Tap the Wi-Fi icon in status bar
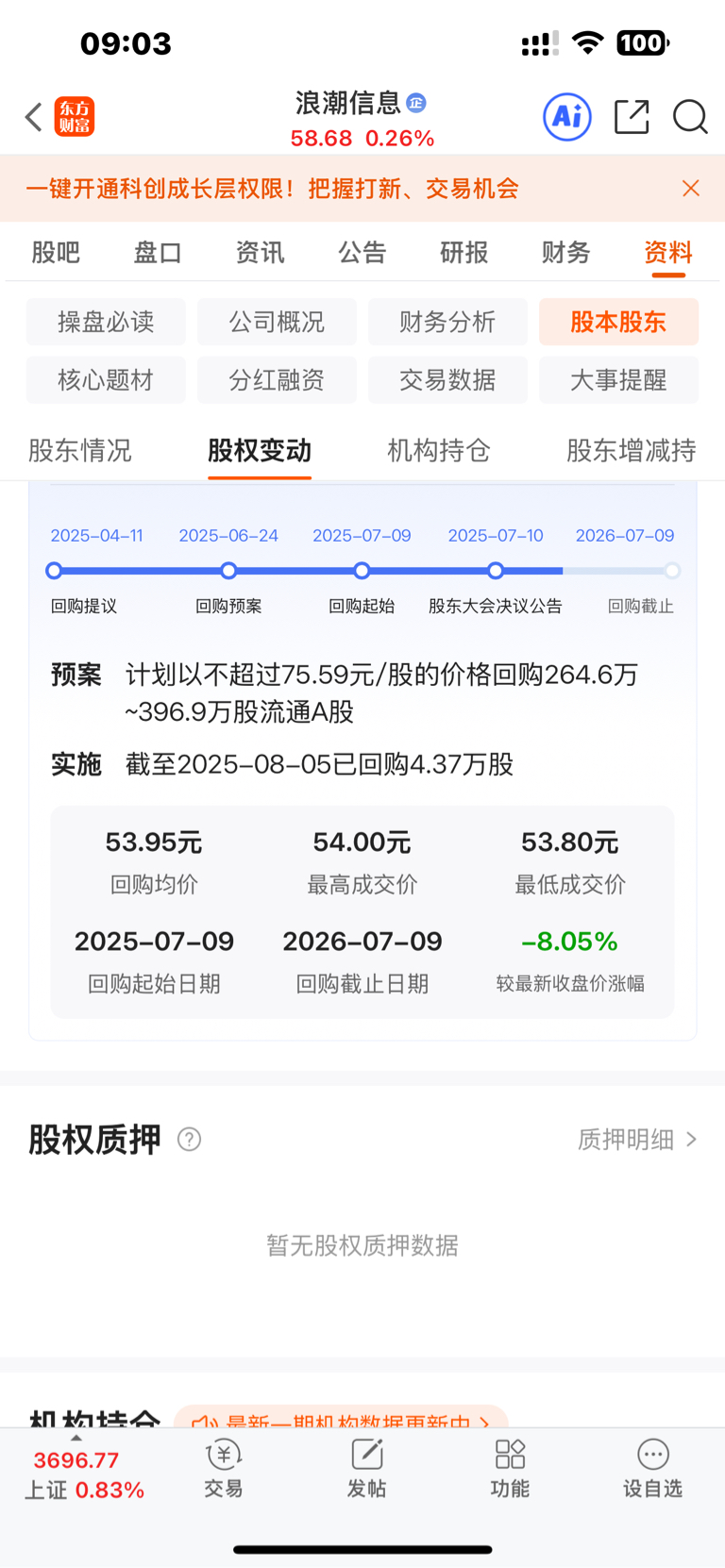The image size is (725, 1568). coord(588,42)
